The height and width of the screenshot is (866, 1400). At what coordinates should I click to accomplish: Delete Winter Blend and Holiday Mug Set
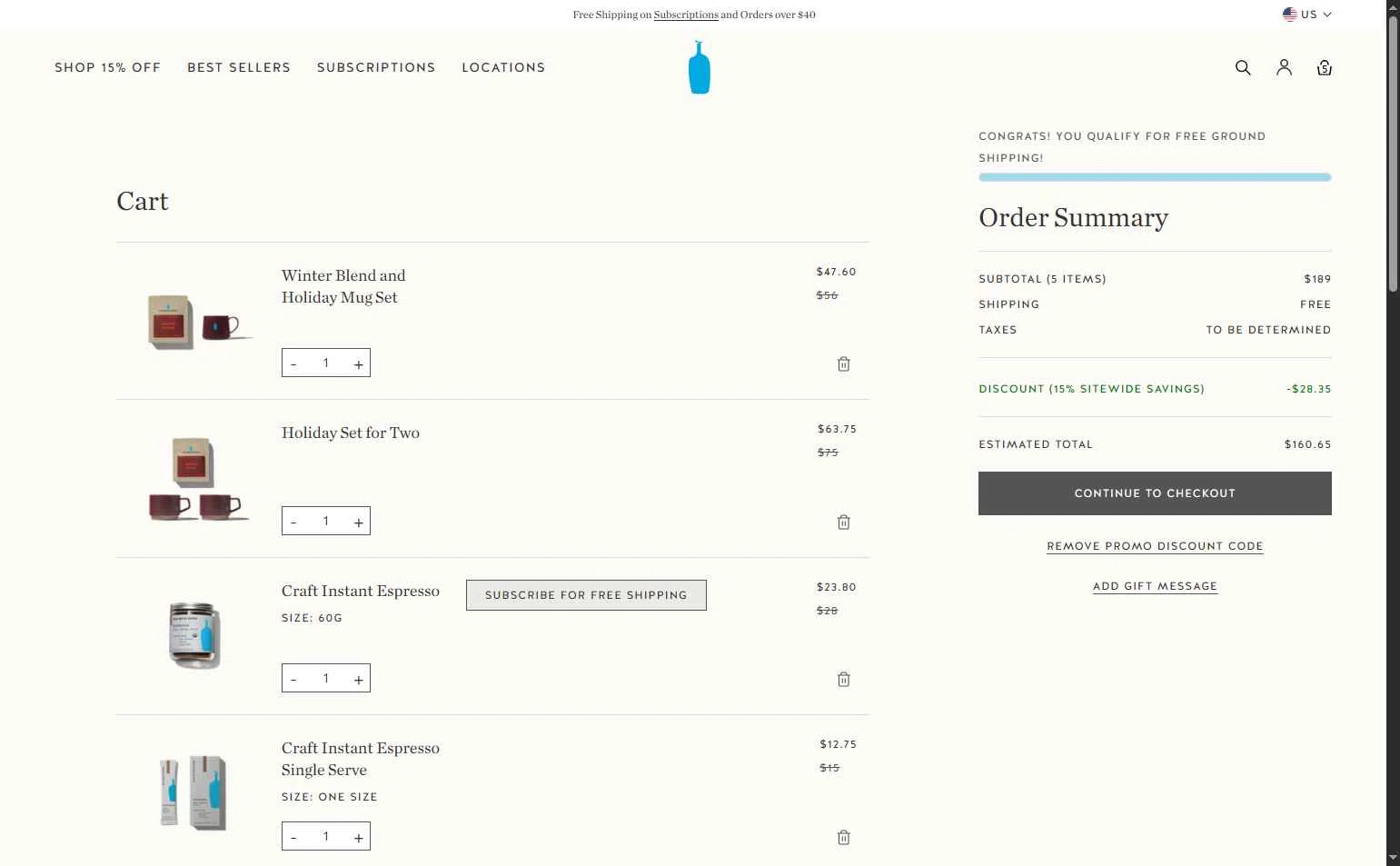click(843, 363)
